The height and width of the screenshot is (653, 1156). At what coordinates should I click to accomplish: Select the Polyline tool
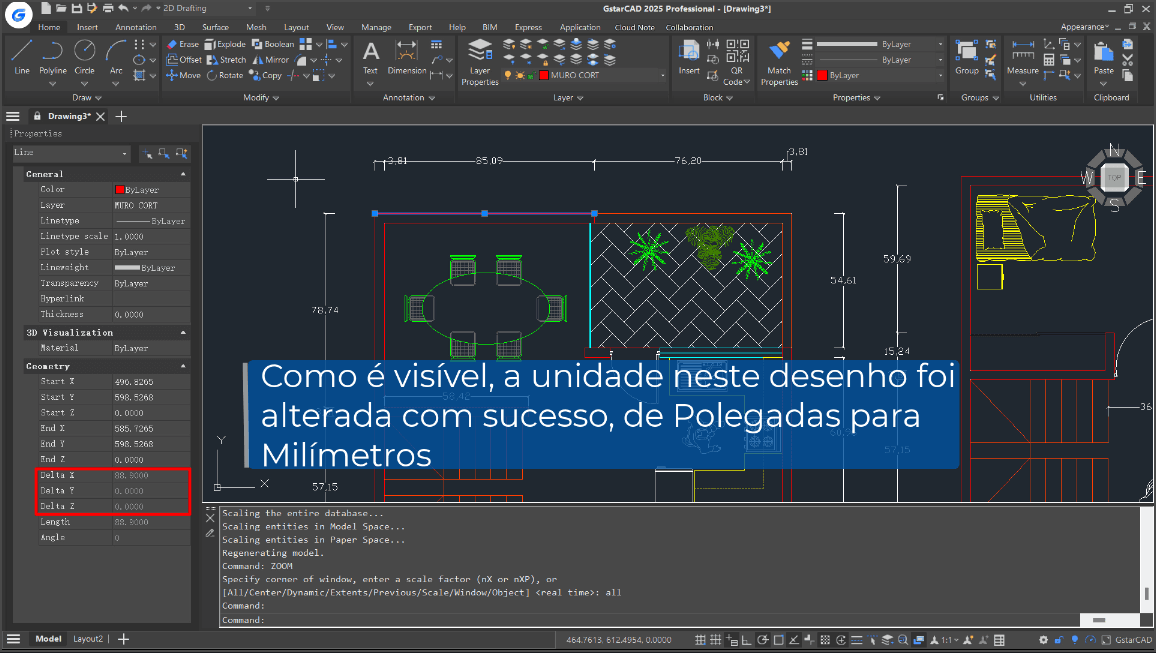52,57
